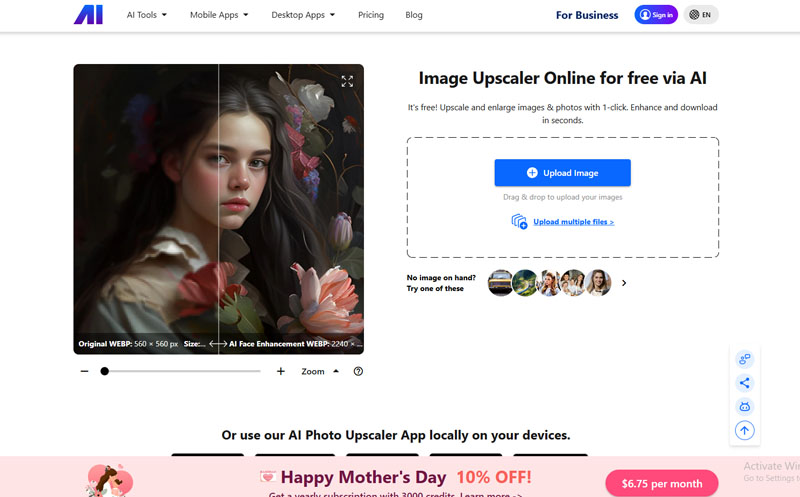
Task: Go to the Pricing page
Action: [x=371, y=15]
